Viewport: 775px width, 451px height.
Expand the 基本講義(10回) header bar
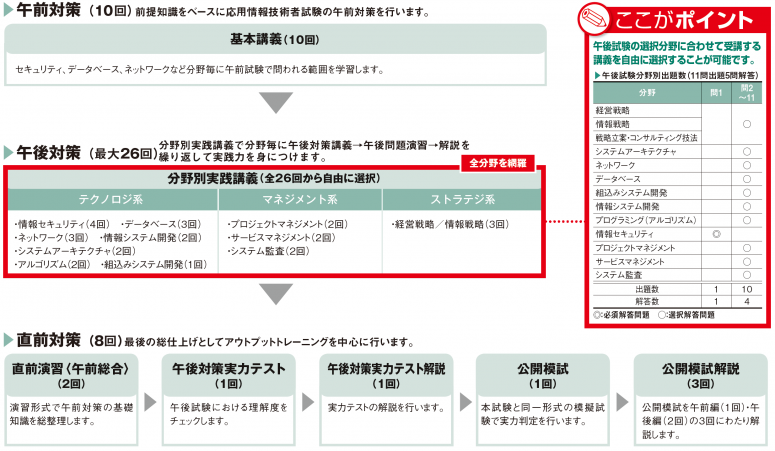[x=275, y=39]
